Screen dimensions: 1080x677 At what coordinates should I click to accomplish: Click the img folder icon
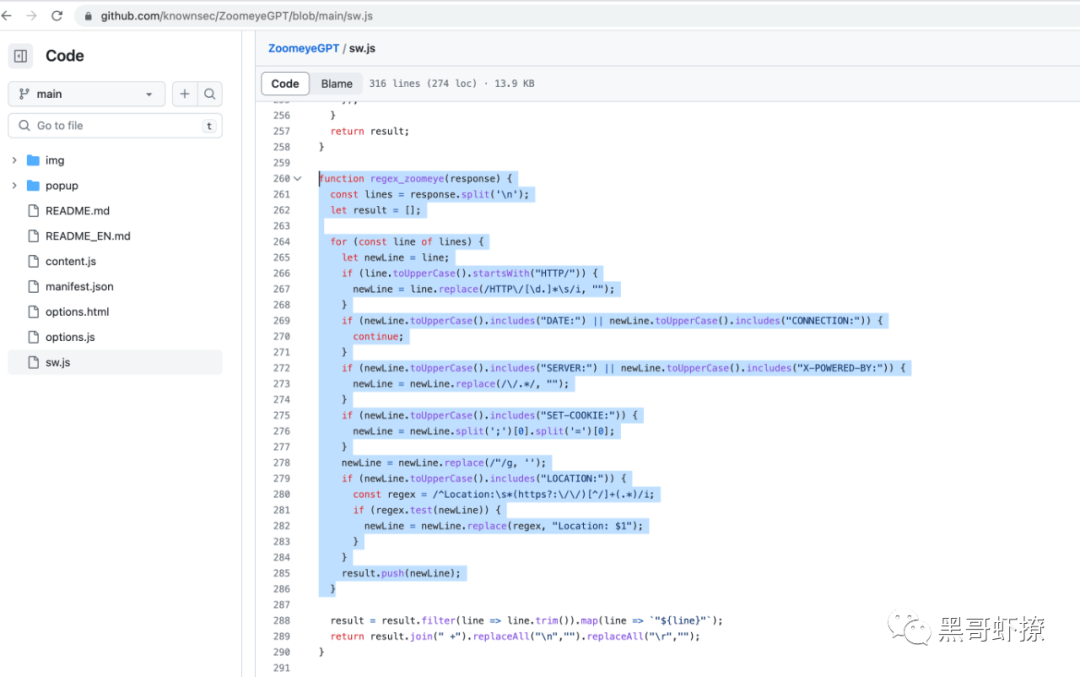click(x=33, y=160)
